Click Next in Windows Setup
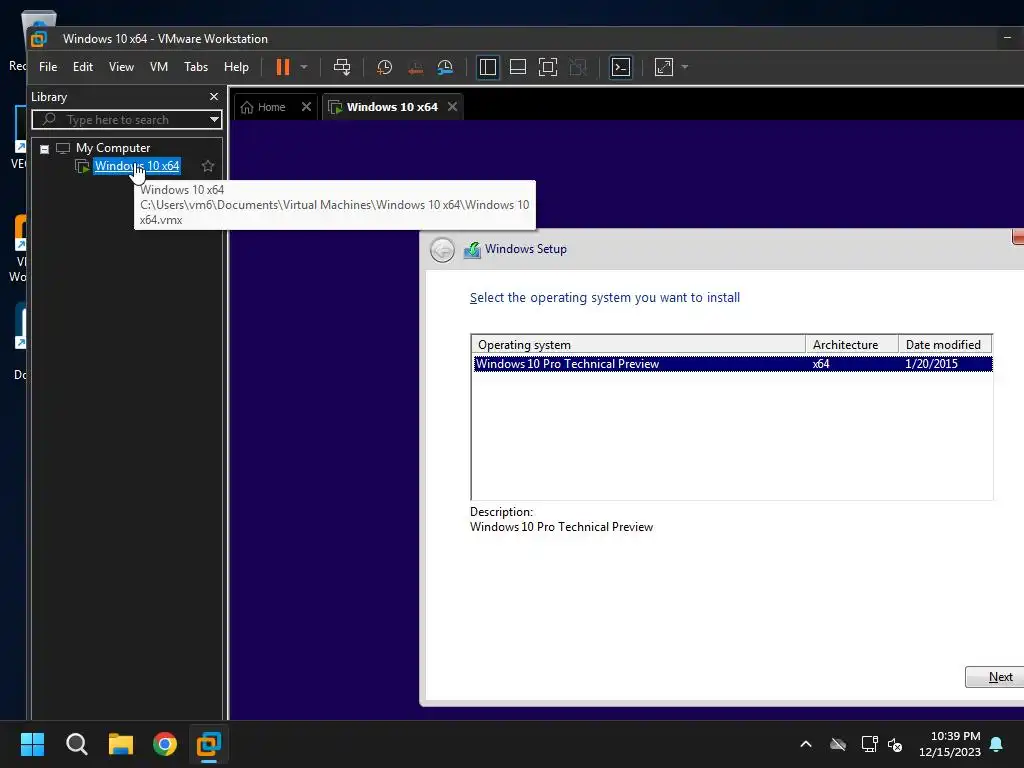The width and height of the screenshot is (1024, 768). pyautogui.click(x=995, y=677)
